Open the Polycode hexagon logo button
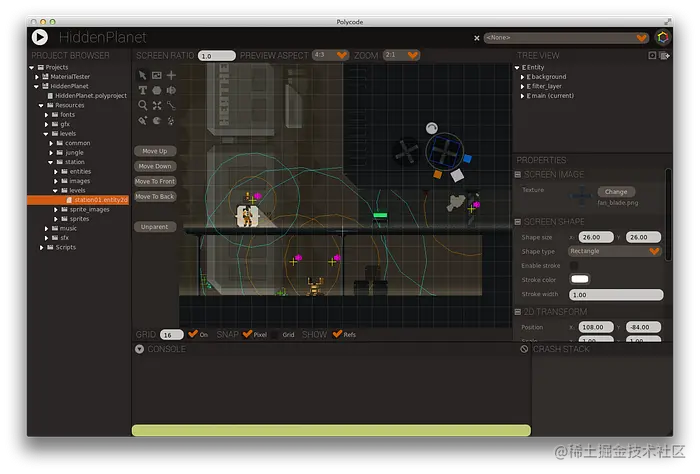 tap(663, 37)
